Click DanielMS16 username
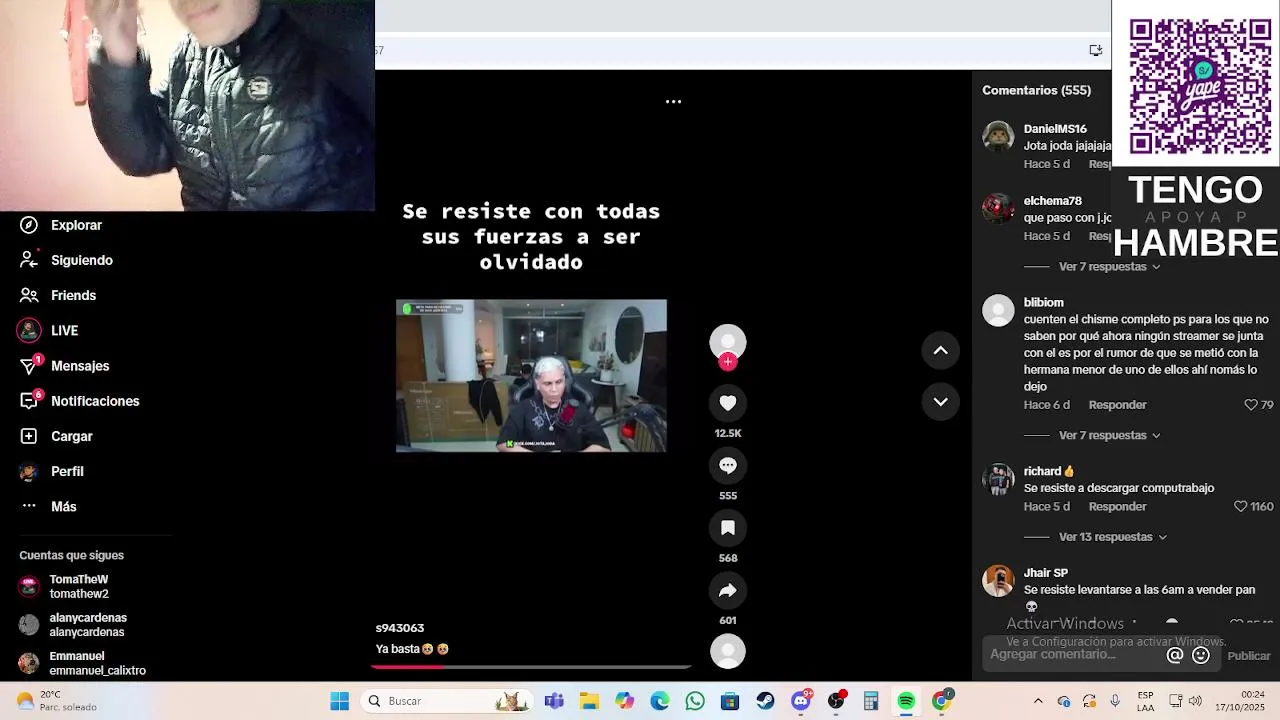The image size is (1280, 720). point(1055,129)
